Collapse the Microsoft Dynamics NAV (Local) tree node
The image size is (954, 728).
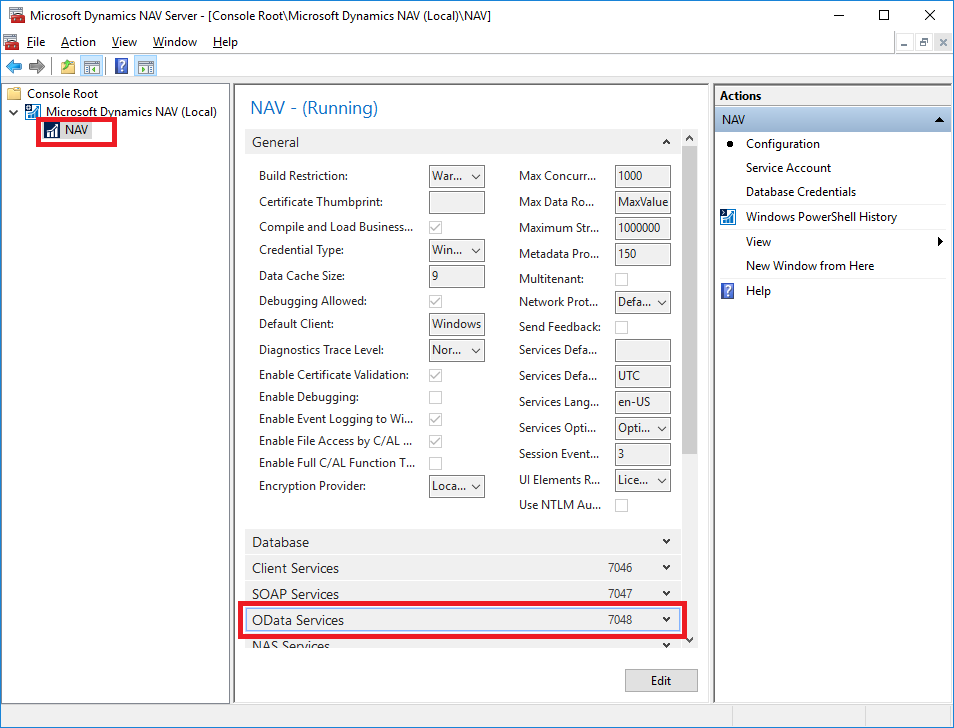(x=13, y=113)
